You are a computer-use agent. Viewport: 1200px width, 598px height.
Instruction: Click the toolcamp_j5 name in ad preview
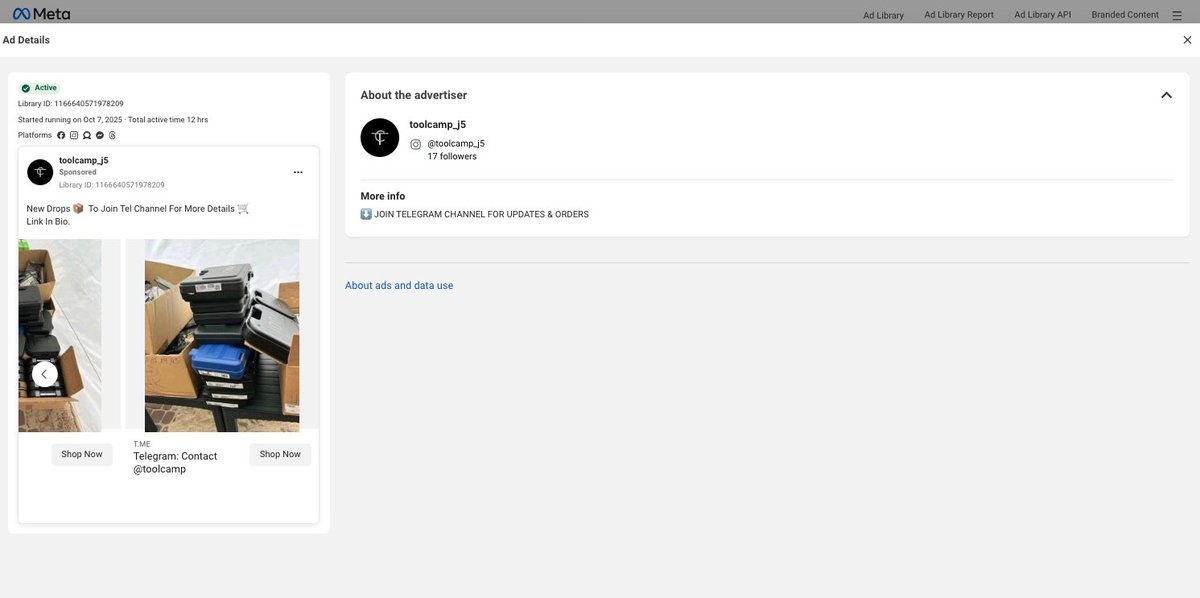(x=84, y=160)
